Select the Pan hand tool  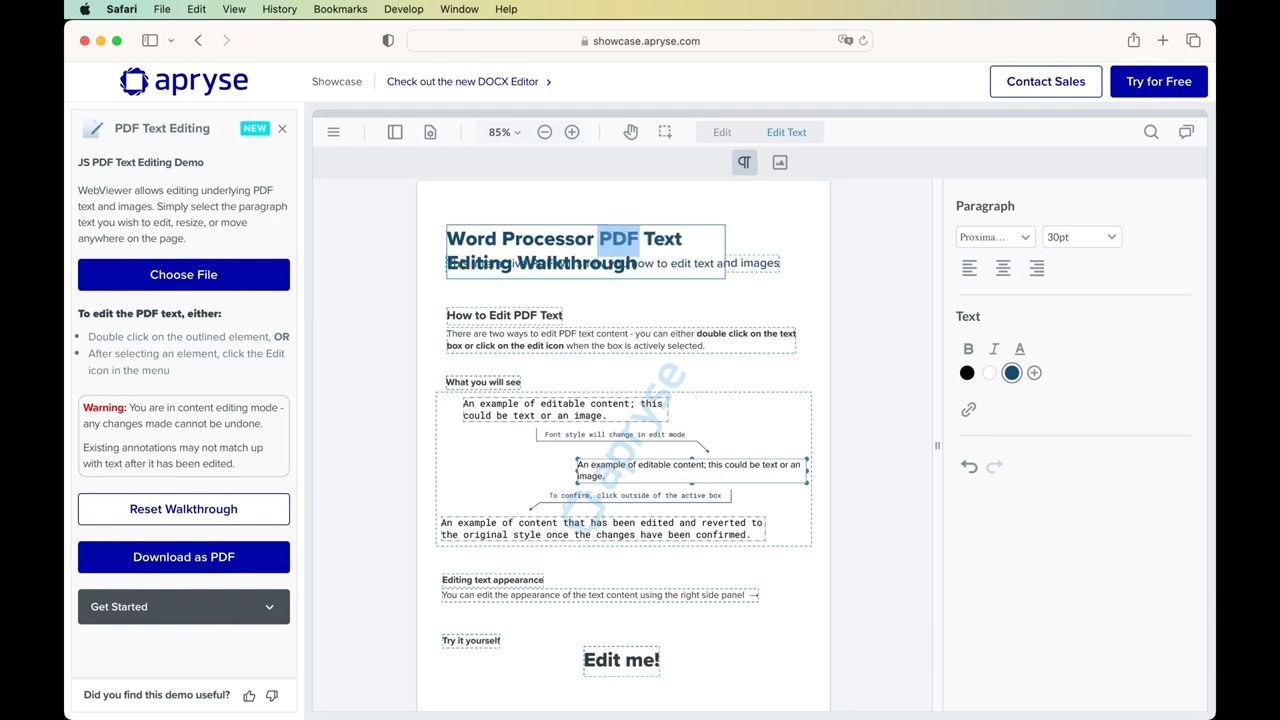coord(630,132)
